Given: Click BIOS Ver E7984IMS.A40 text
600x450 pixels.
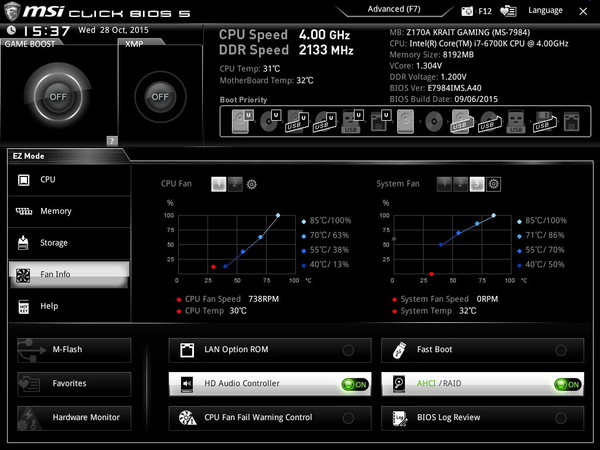Looking at the screenshot, I should click(435, 88).
